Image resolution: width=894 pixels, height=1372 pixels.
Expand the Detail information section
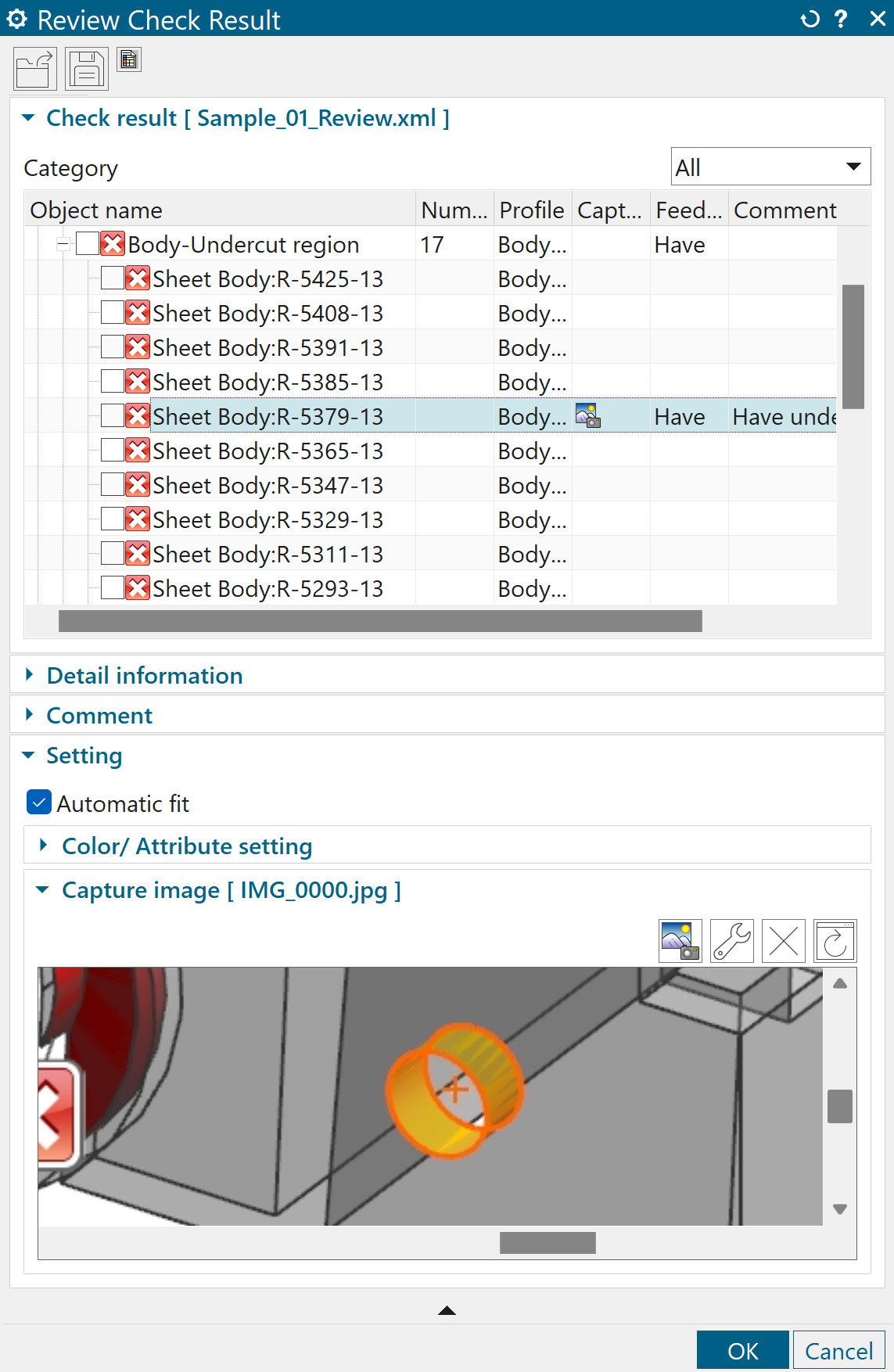pyautogui.click(x=145, y=675)
